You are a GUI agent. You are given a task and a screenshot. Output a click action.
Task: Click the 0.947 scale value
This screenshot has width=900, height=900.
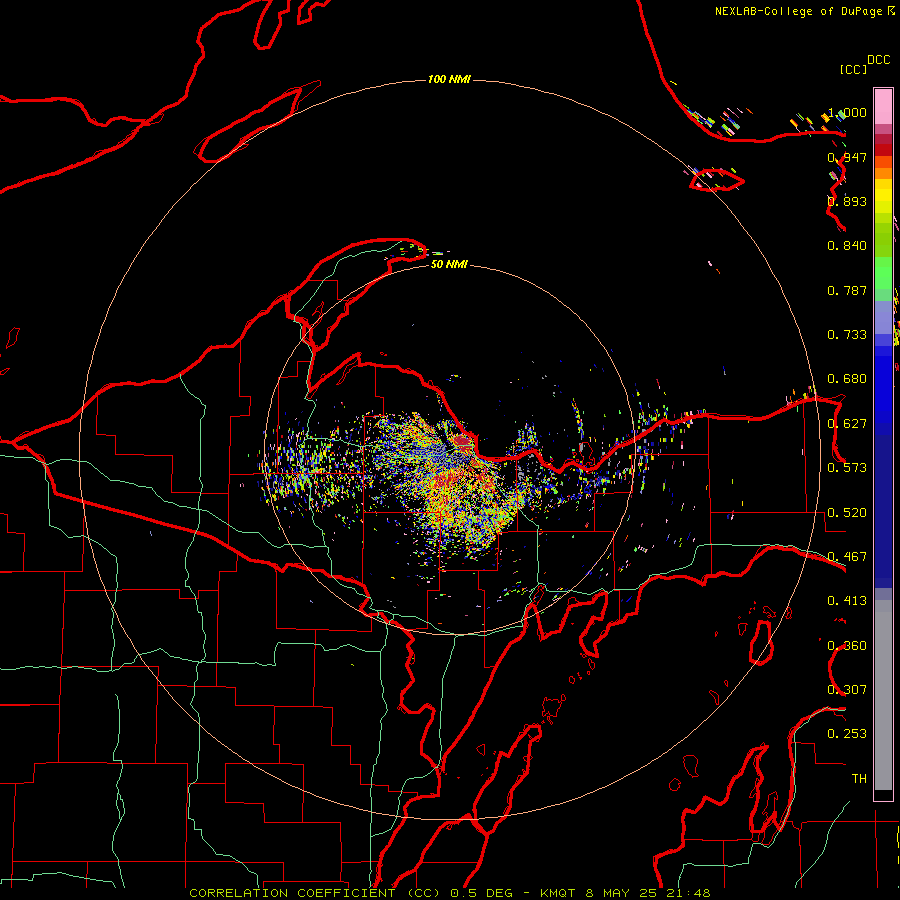tap(847, 157)
